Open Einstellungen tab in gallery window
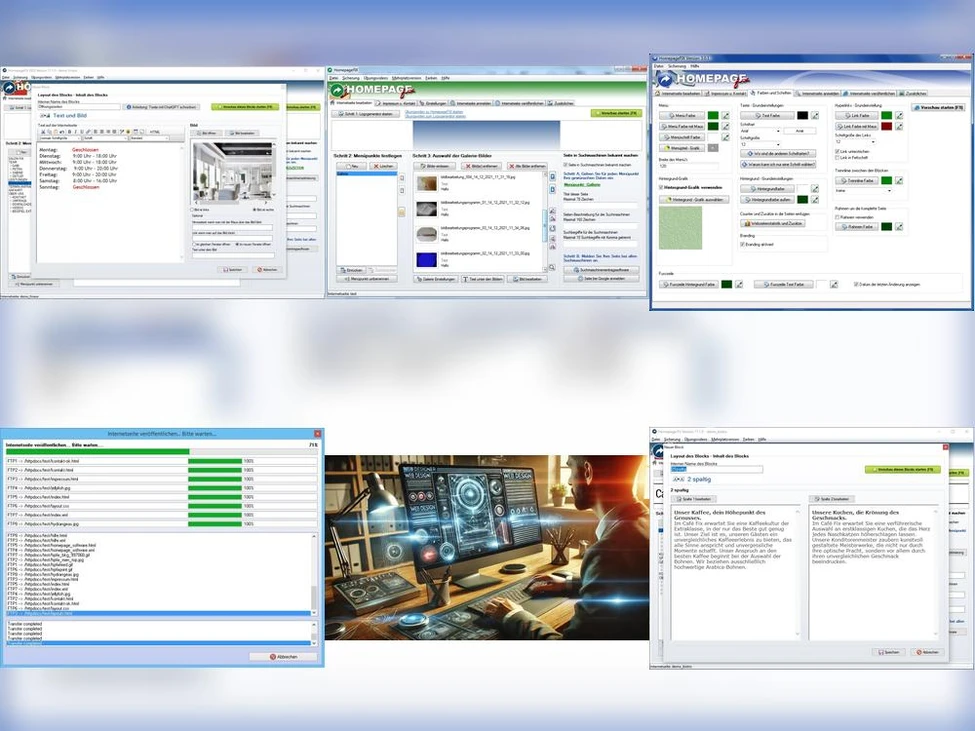975x731 pixels. (x=433, y=103)
